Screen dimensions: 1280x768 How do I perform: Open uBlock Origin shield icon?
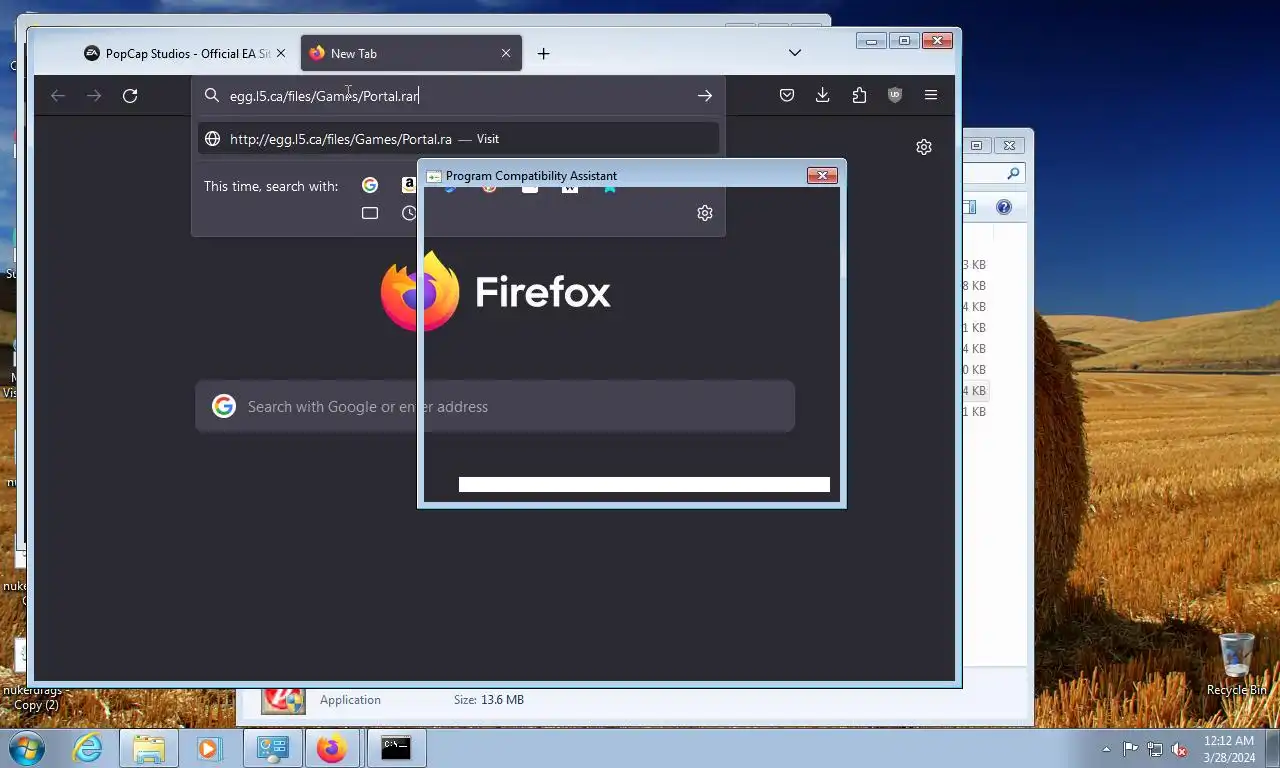click(x=895, y=95)
